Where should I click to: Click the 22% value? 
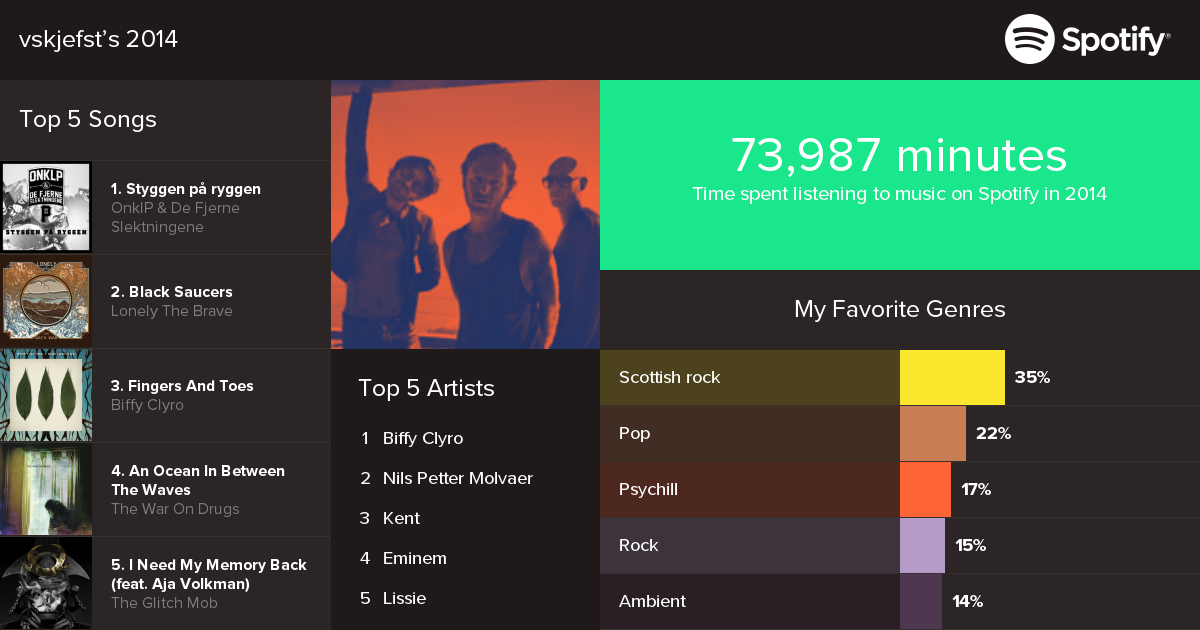tap(993, 433)
